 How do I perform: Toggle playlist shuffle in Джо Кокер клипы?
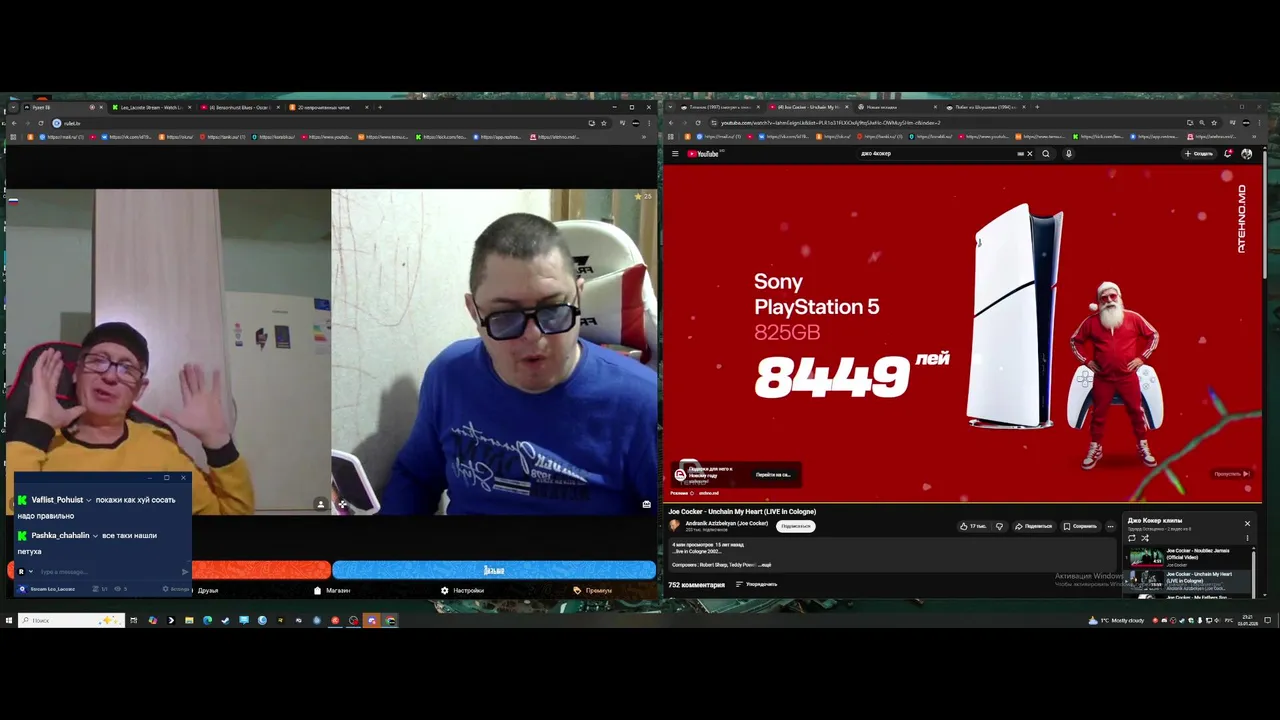coord(1145,538)
